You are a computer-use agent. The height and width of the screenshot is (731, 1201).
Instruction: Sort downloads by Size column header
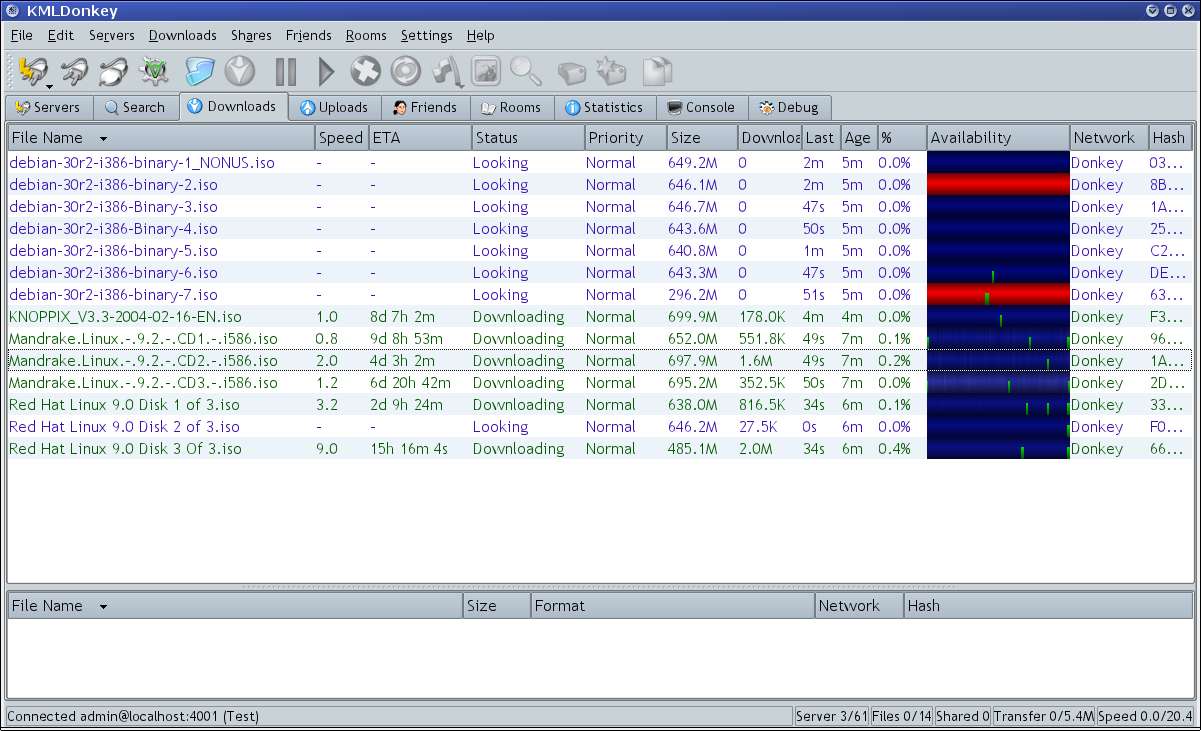pyautogui.click(x=703, y=138)
